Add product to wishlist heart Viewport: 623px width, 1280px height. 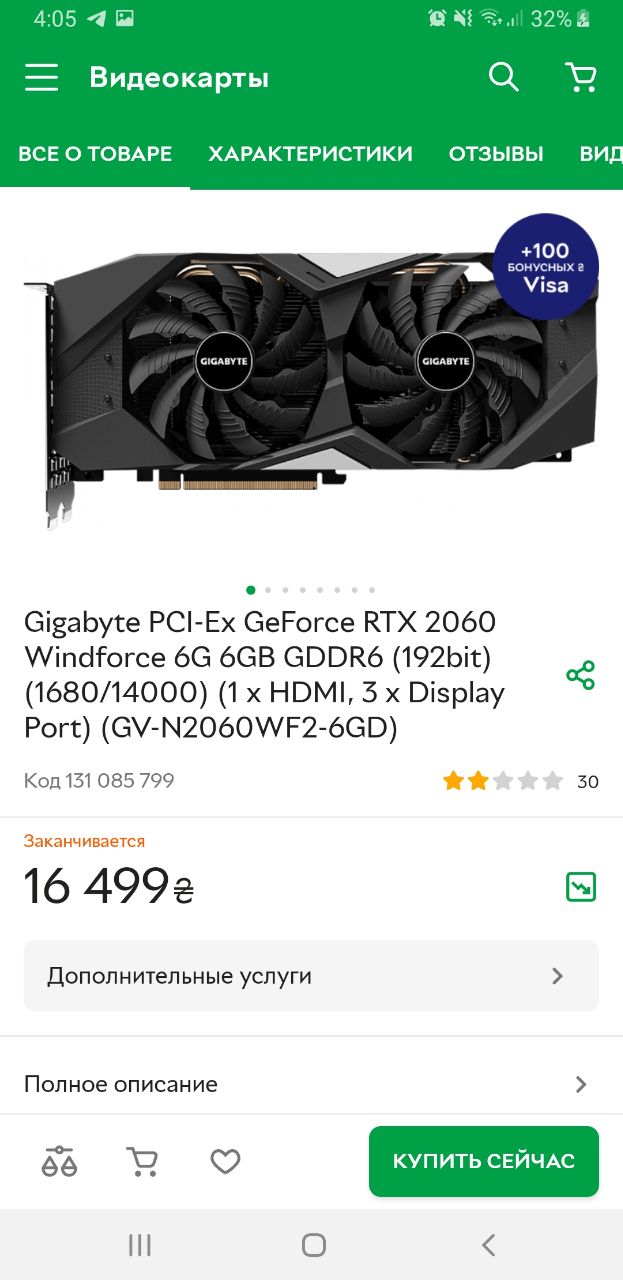225,1161
